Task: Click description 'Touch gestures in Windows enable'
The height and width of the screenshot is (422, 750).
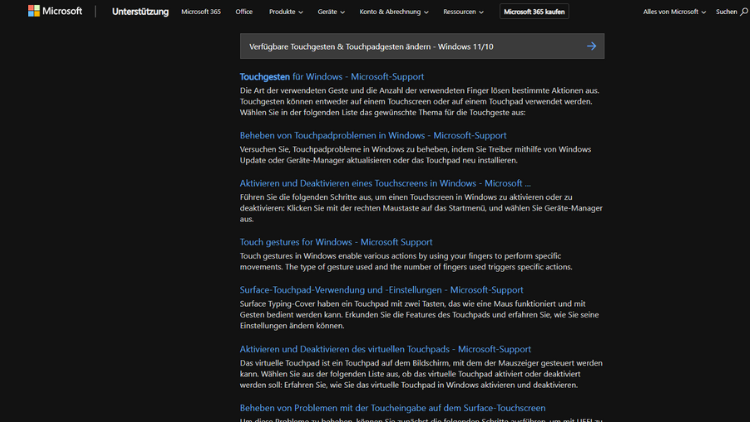Action: click(406, 261)
